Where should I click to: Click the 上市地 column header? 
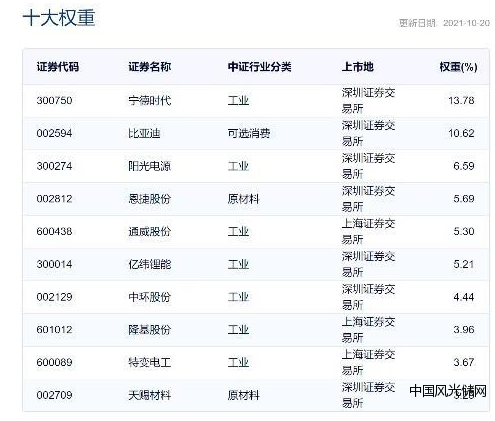[x=357, y=67]
